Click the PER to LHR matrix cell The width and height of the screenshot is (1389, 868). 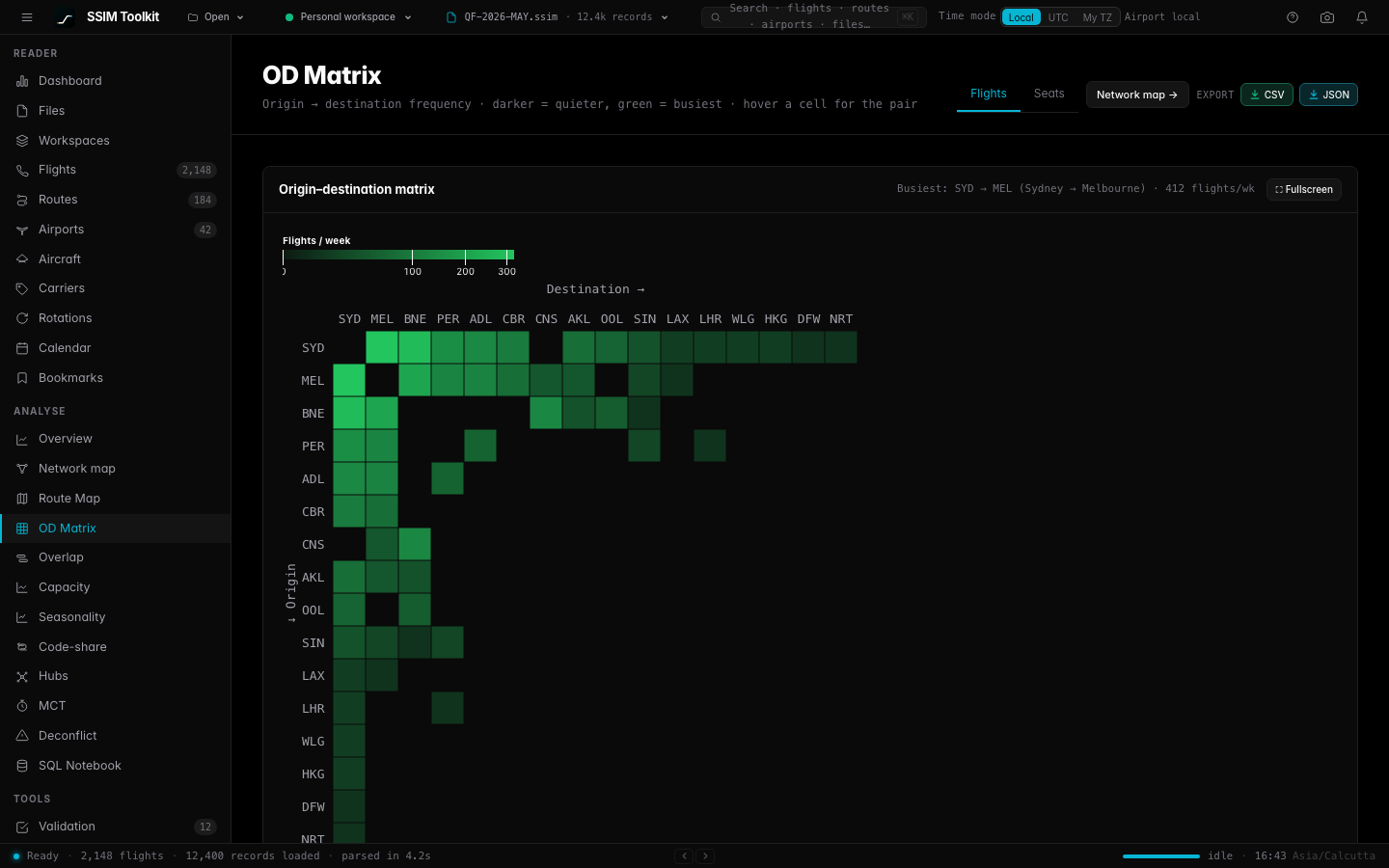click(710, 446)
